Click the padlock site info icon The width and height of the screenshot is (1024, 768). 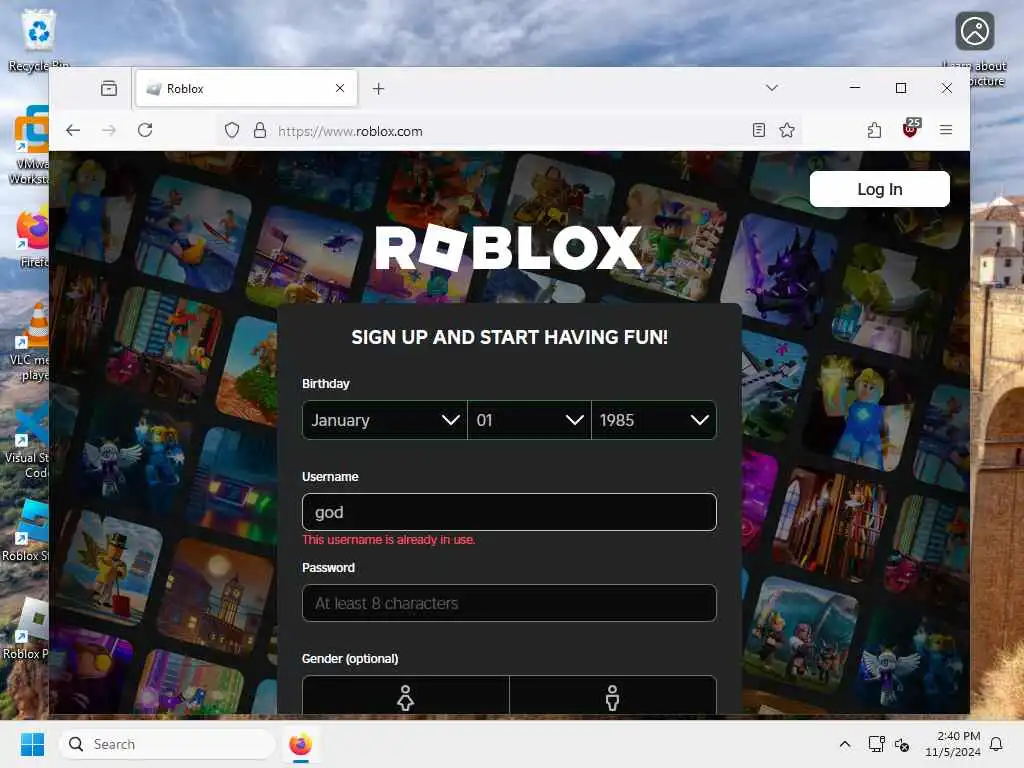260,131
